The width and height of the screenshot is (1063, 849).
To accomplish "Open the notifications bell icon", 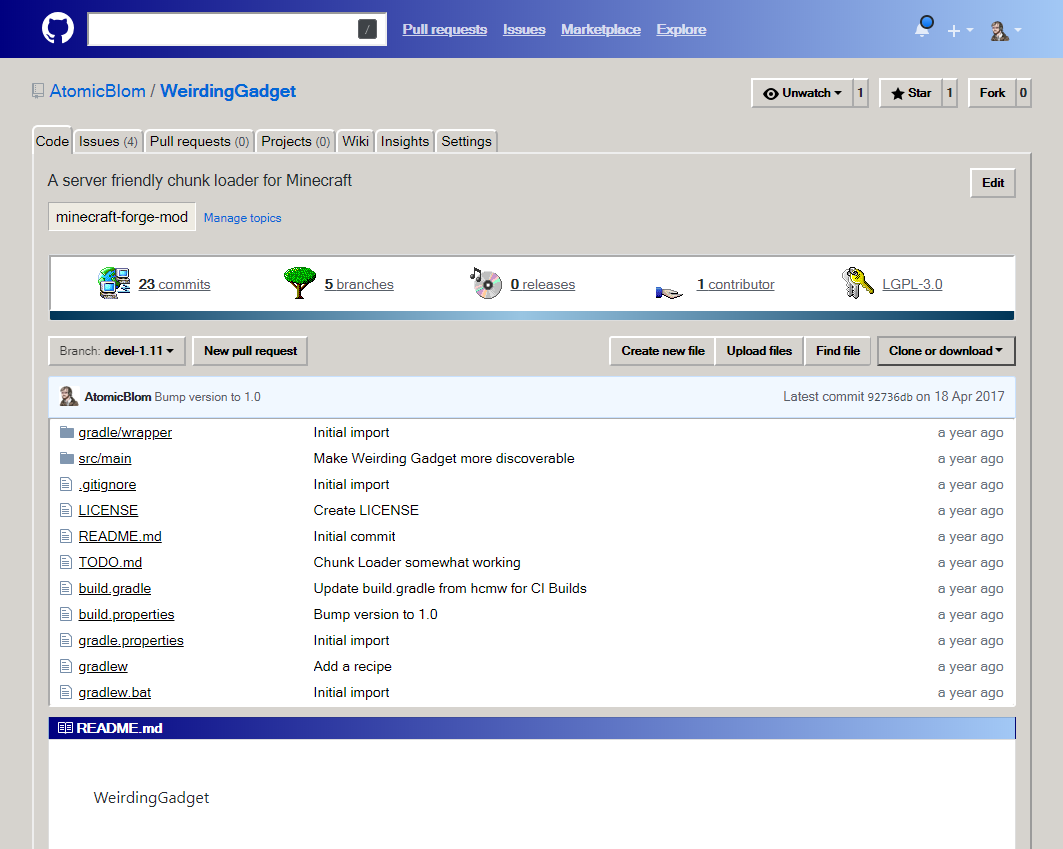I will (923, 28).
